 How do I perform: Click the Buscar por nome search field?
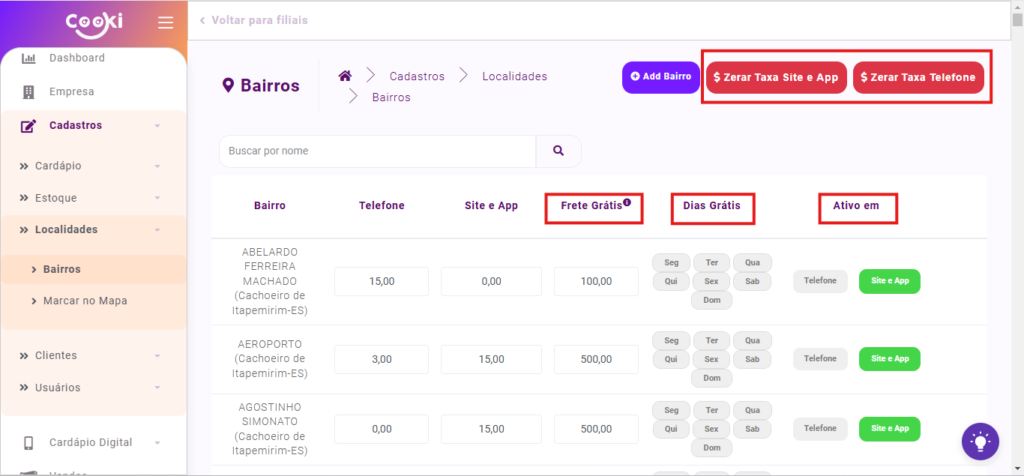[x=377, y=151]
